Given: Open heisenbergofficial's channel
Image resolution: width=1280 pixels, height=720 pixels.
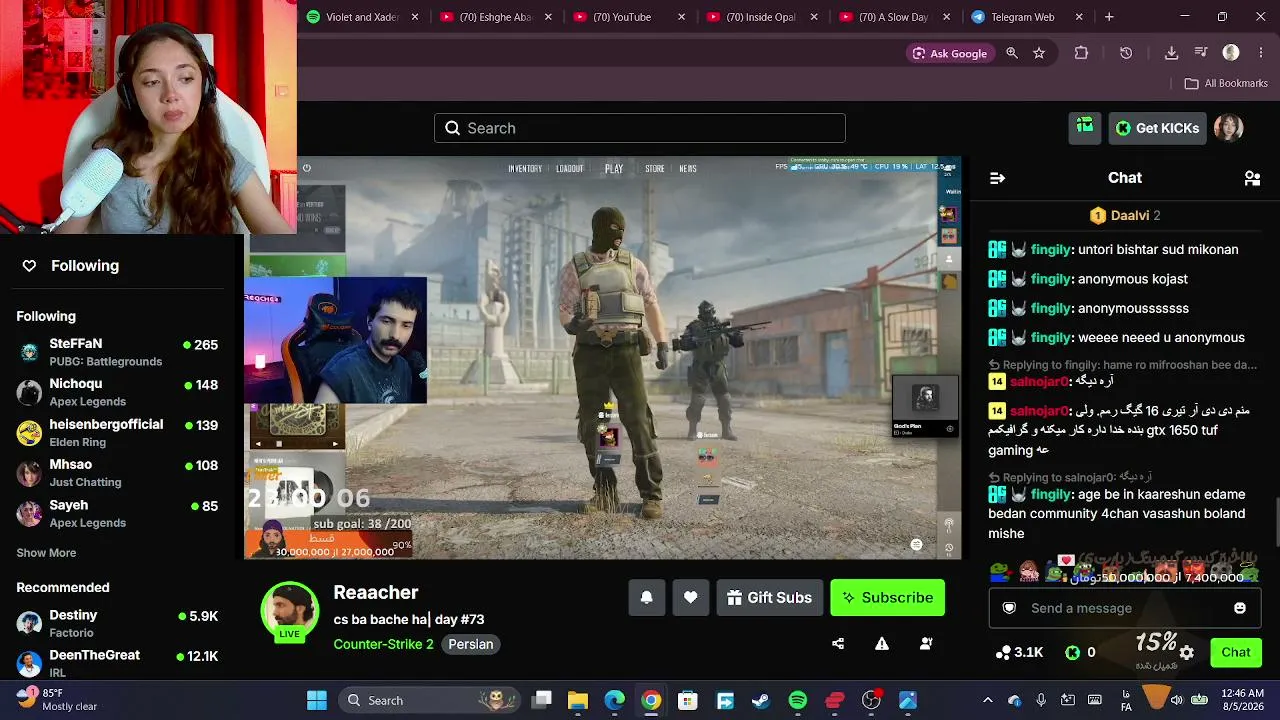Looking at the screenshot, I should click(118, 433).
